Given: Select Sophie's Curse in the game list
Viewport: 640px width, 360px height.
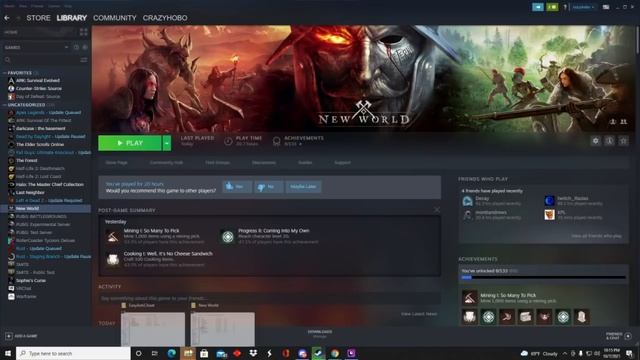Looking at the screenshot, I should click(x=31, y=280).
